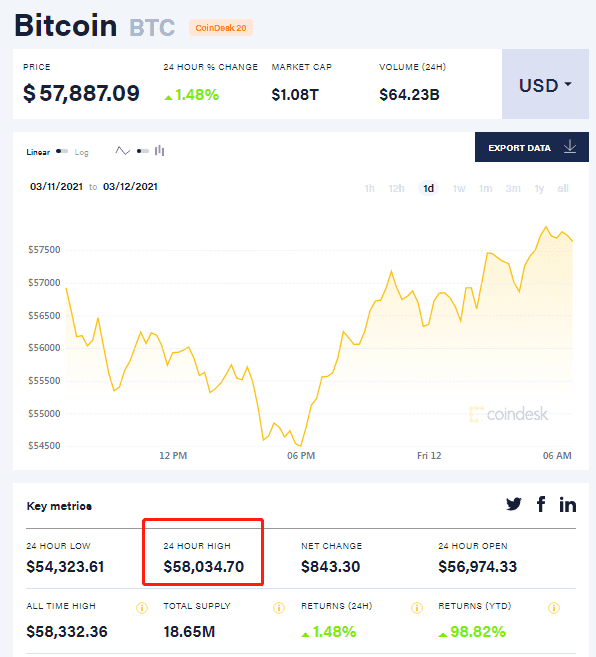Select the all time range

tap(563, 189)
